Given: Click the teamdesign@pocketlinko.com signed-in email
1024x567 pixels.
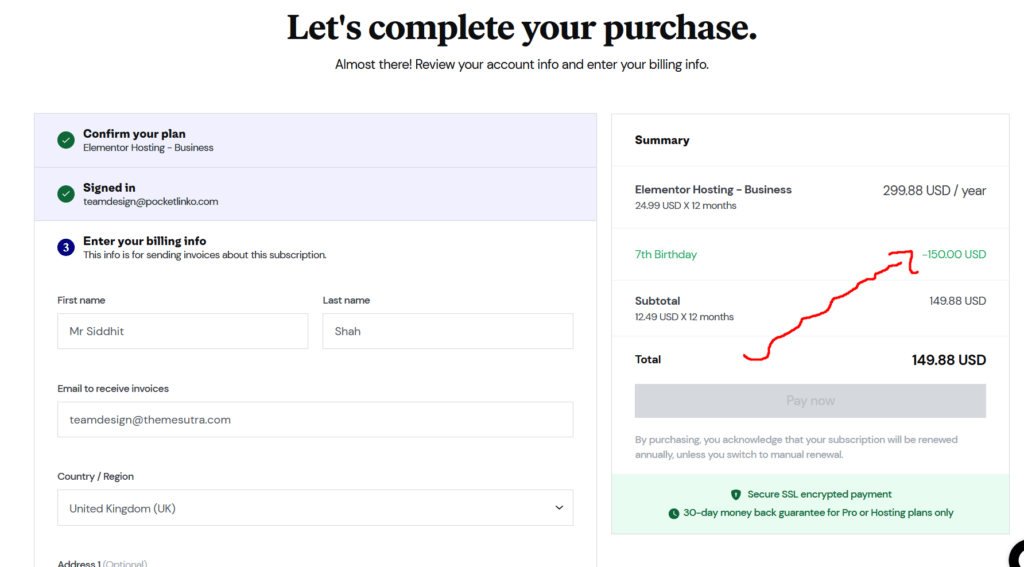Looking at the screenshot, I should click(150, 202).
